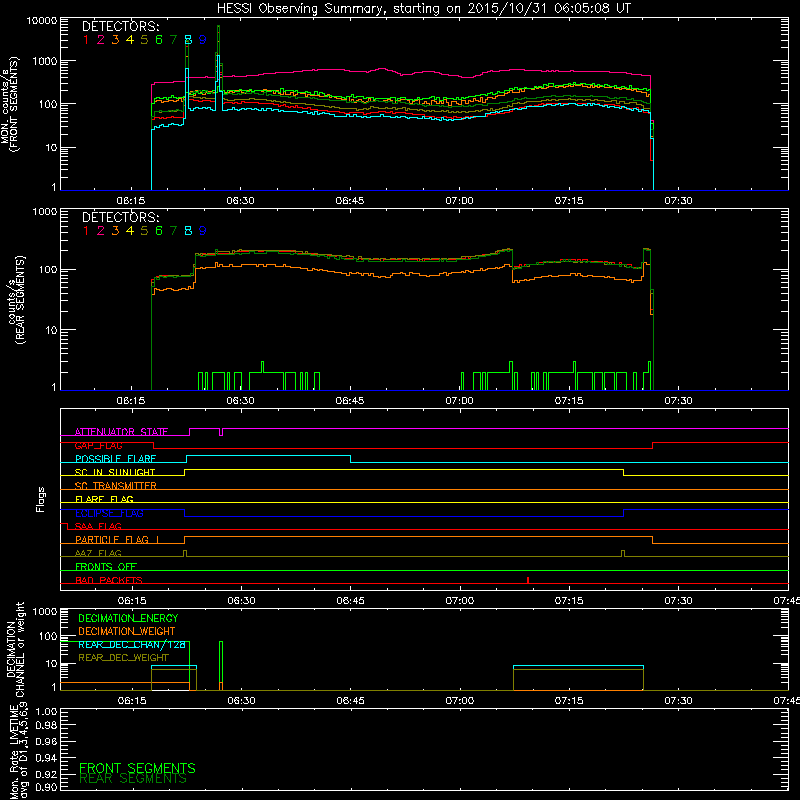Click 'DETECTORS:' label in front segments panel
The width and height of the screenshot is (800, 800).
coord(120,26)
